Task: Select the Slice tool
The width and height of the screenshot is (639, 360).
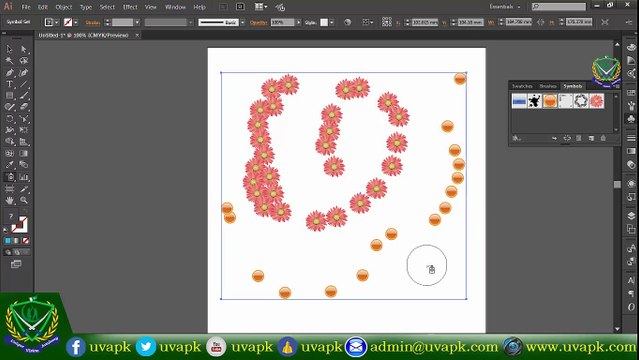Action: click(24, 189)
